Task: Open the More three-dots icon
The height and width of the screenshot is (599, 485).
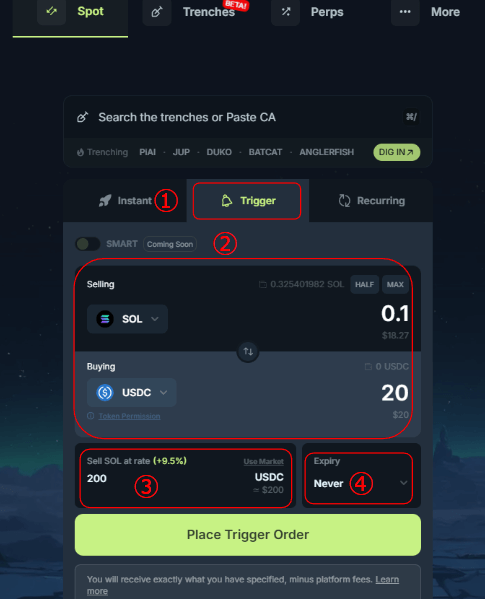Action: pyautogui.click(x=405, y=12)
